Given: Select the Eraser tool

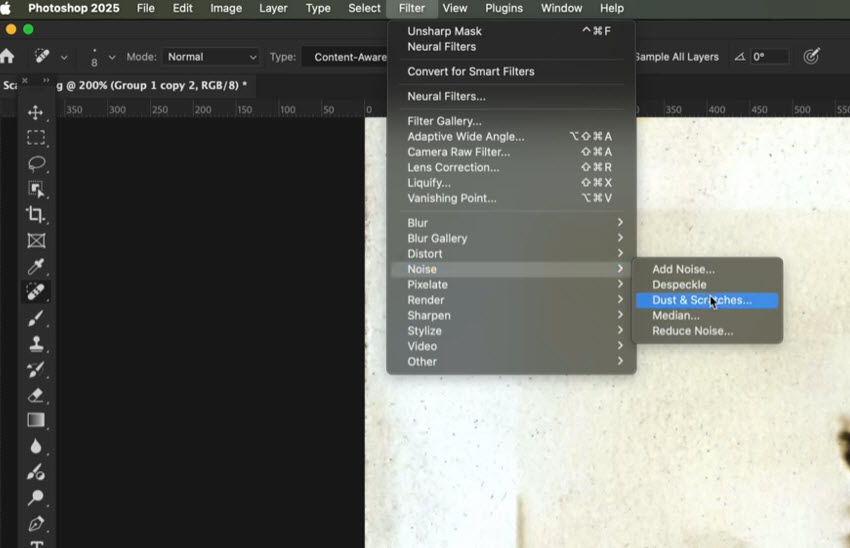Looking at the screenshot, I should click(36, 395).
